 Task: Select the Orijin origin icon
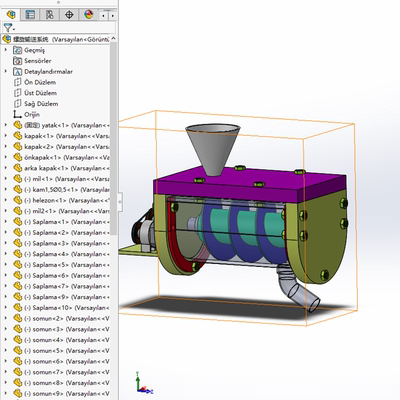(17, 114)
